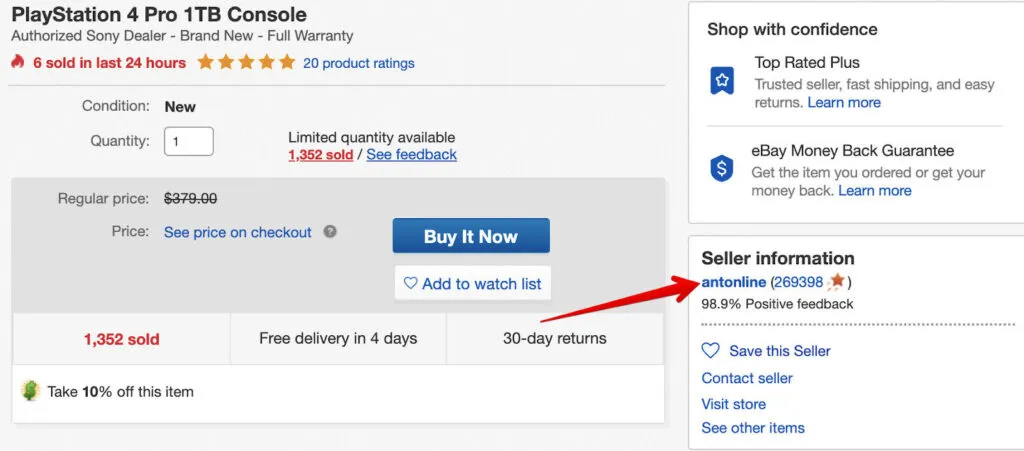Click the price help question mark icon
1024x451 pixels.
(330, 231)
